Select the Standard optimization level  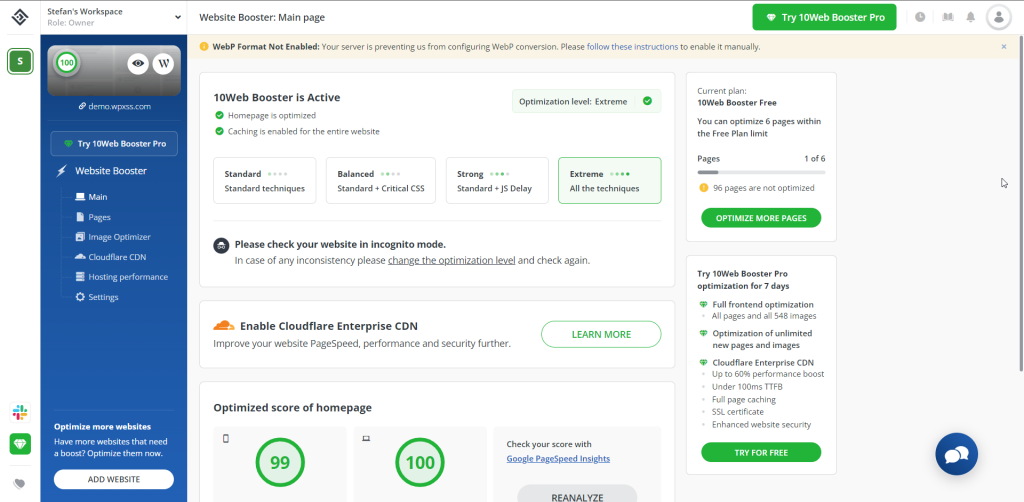[x=264, y=181]
